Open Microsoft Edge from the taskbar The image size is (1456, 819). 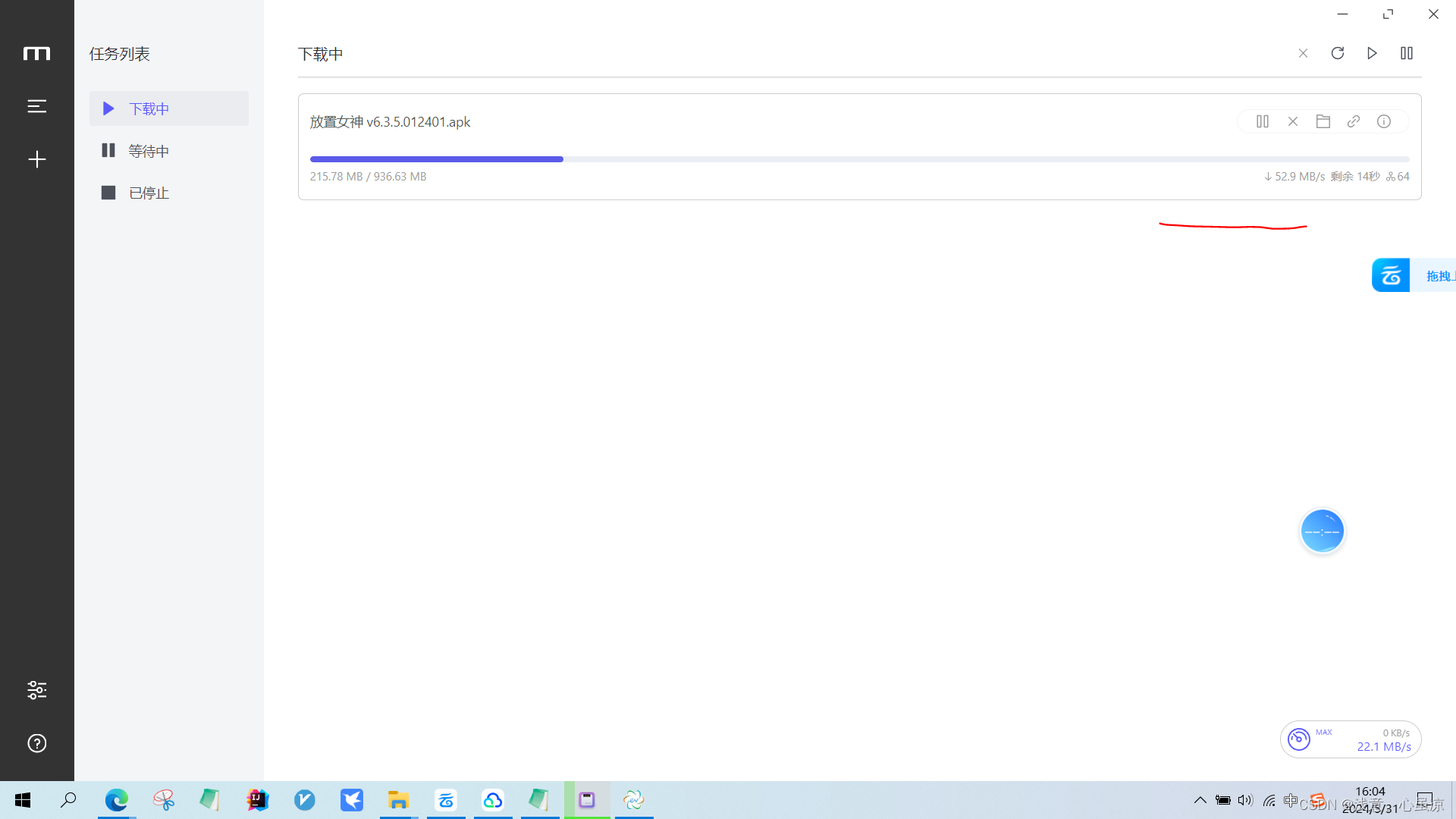coord(117,800)
